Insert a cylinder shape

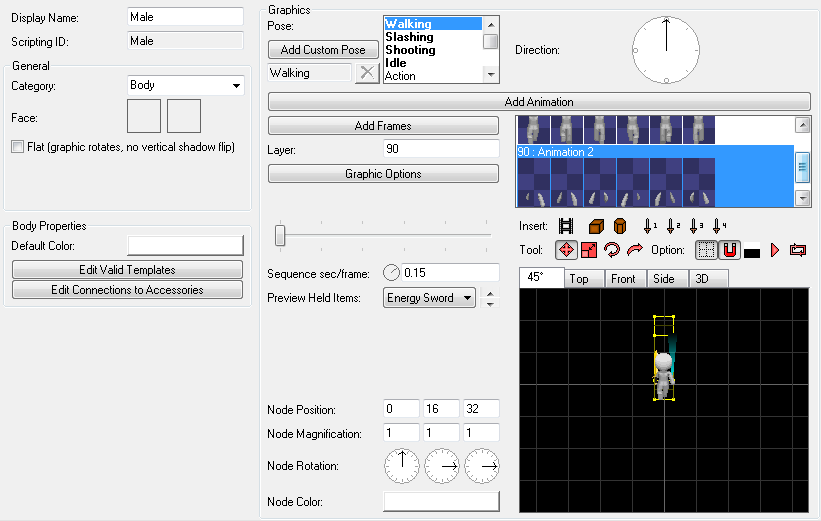[620, 226]
